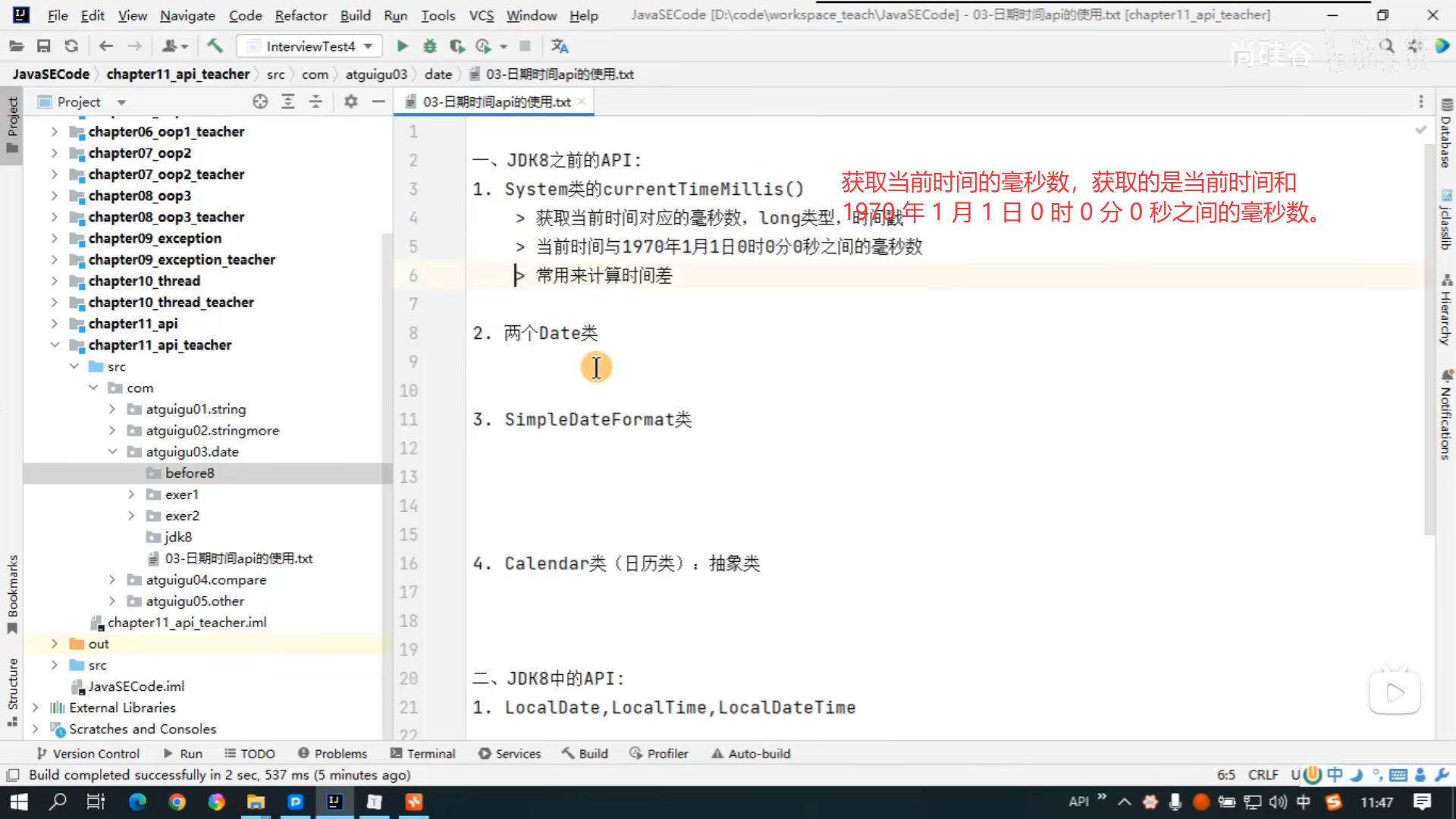Screen dimensions: 1456x819
Task: Click the Save All icon
Action: pyautogui.click(x=43, y=46)
